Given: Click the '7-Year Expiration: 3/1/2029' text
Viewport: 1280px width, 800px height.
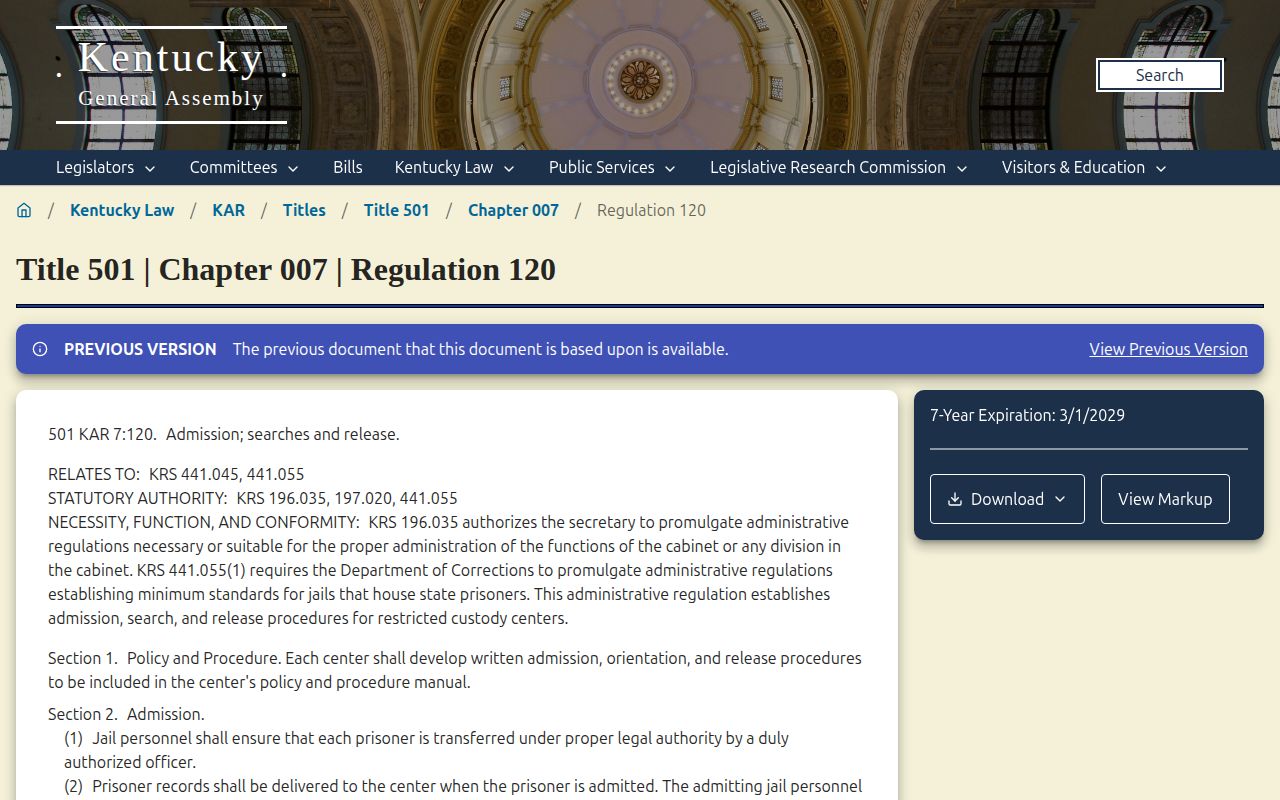Looking at the screenshot, I should coord(1028,415).
